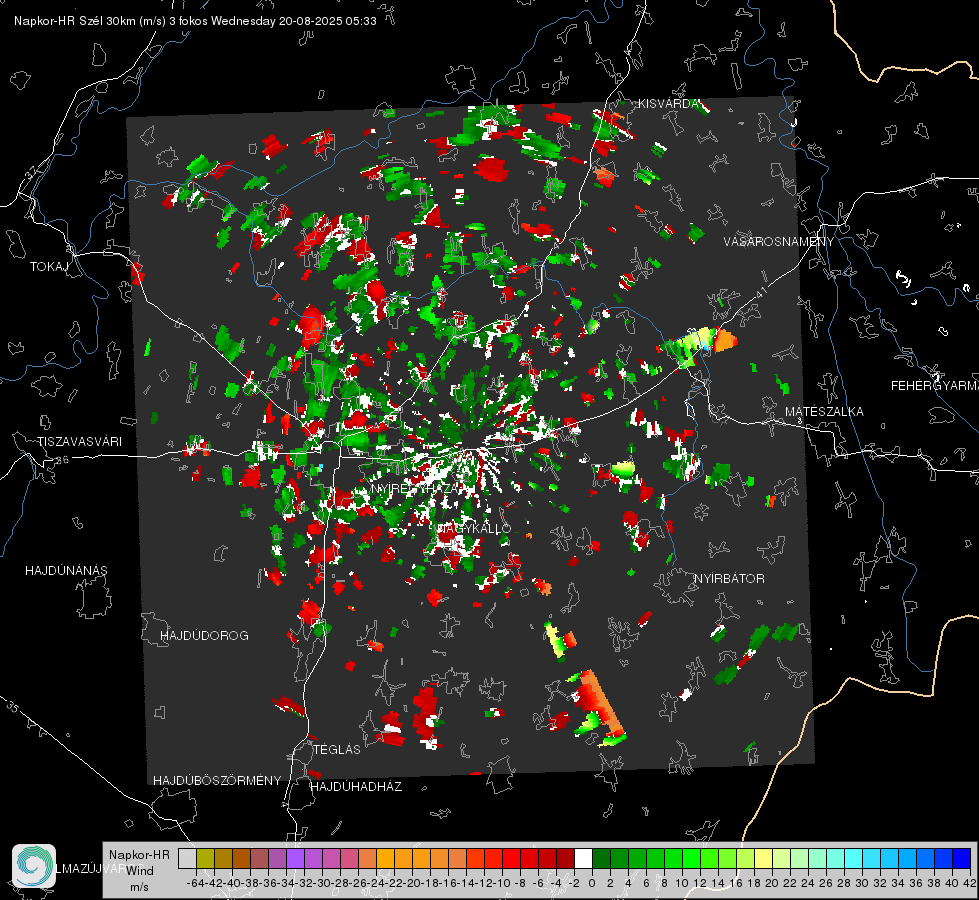Click the cut-off FEHÉRGYARMAT label at right edge
The image size is (979, 900).
(x=934, y=386)
